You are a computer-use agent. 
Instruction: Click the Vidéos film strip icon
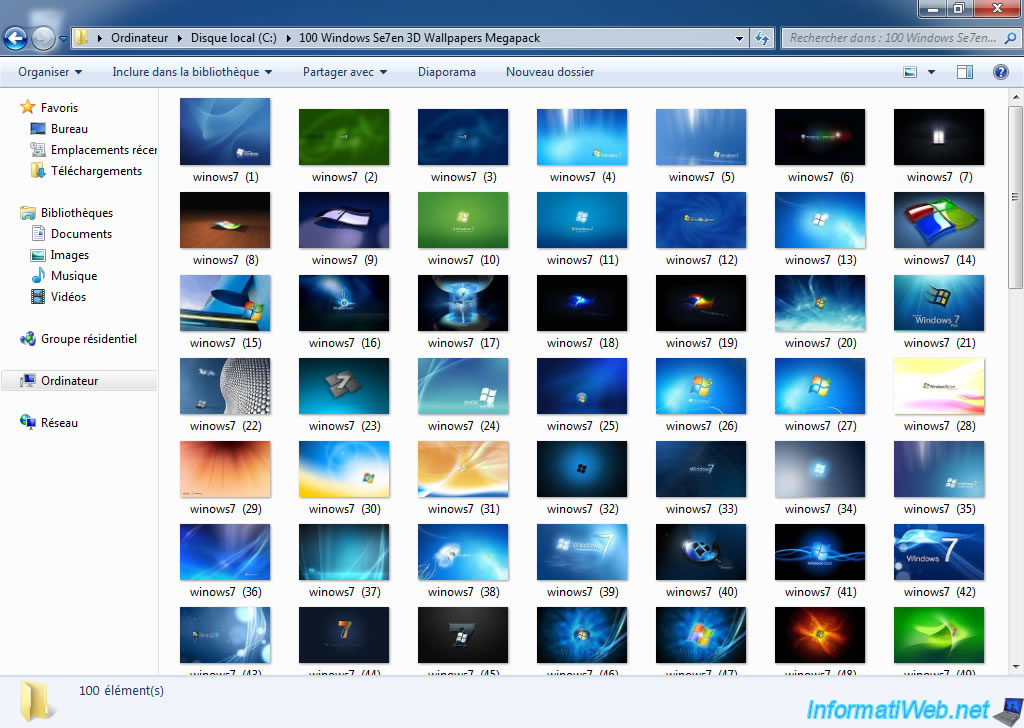pyautogui.click(x=38, y=296)
